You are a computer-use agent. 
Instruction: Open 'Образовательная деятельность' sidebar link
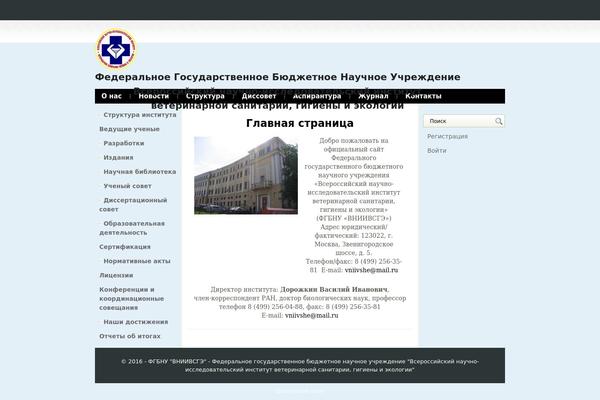point(132,228)
